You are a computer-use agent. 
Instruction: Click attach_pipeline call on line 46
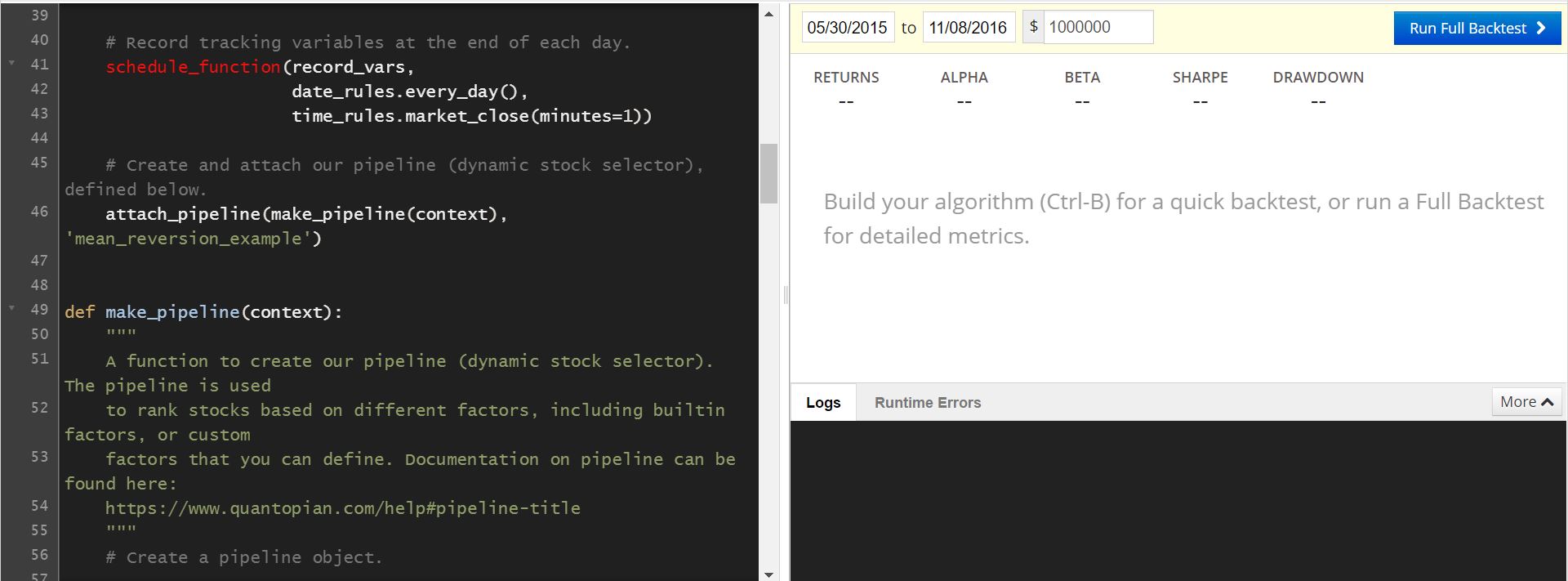tap(306, 214)
